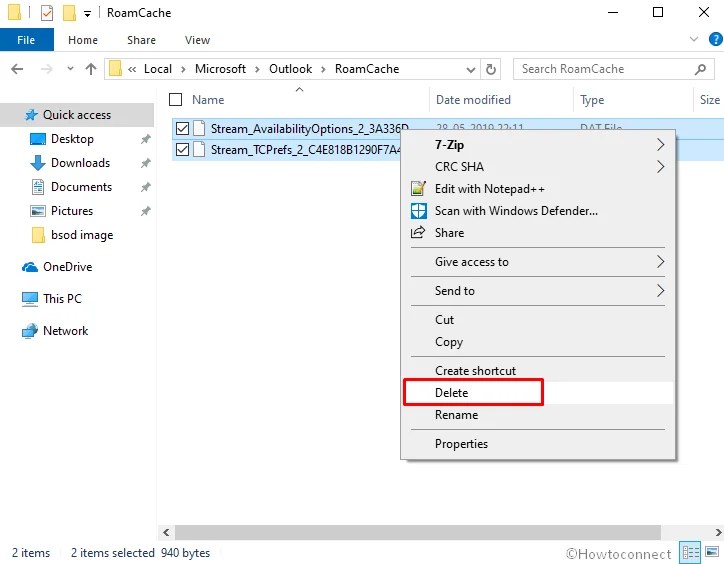Click Outlook in the address breadcrumb
This screenshot has width=724, height=564.
click(290, 69)
